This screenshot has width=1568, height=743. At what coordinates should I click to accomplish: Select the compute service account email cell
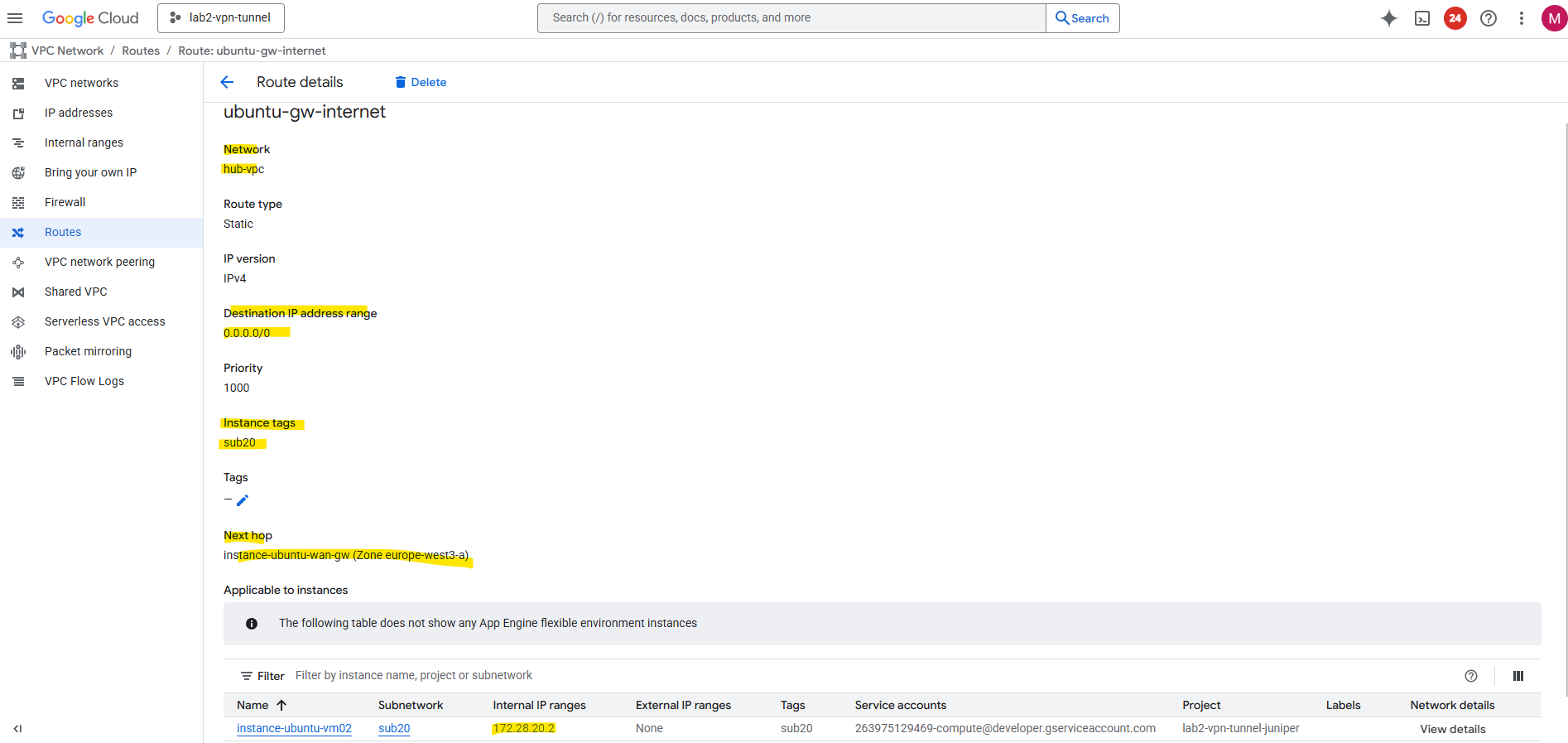(1005, 729)
